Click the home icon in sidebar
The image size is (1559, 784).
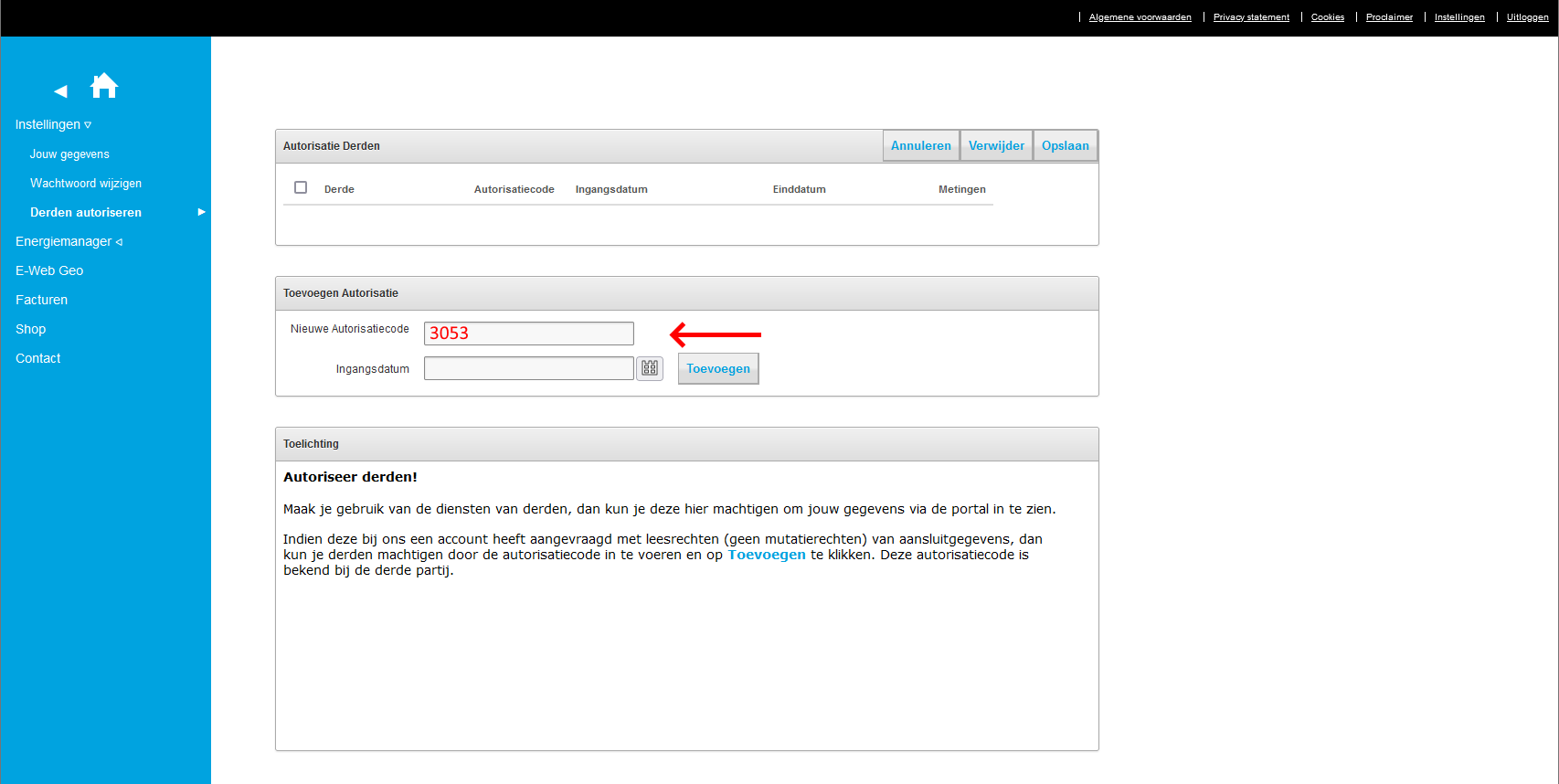click(x=104, y=86)
